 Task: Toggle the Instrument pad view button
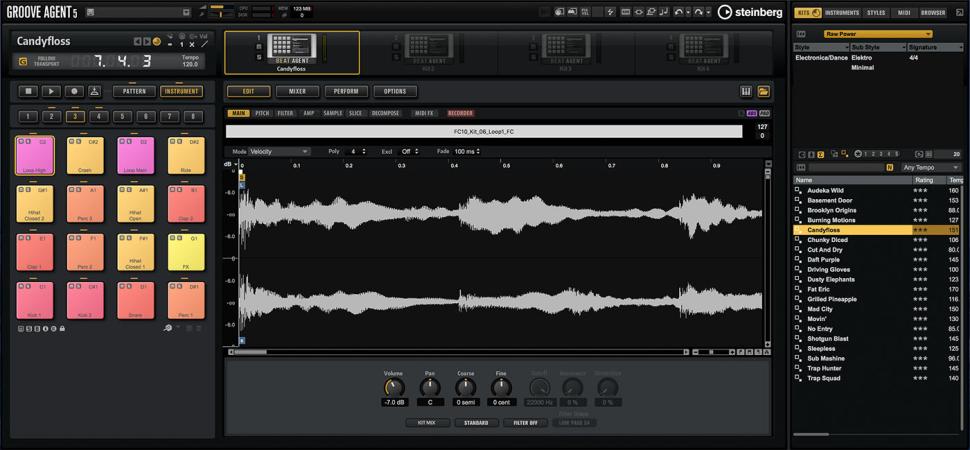point(181,91)
